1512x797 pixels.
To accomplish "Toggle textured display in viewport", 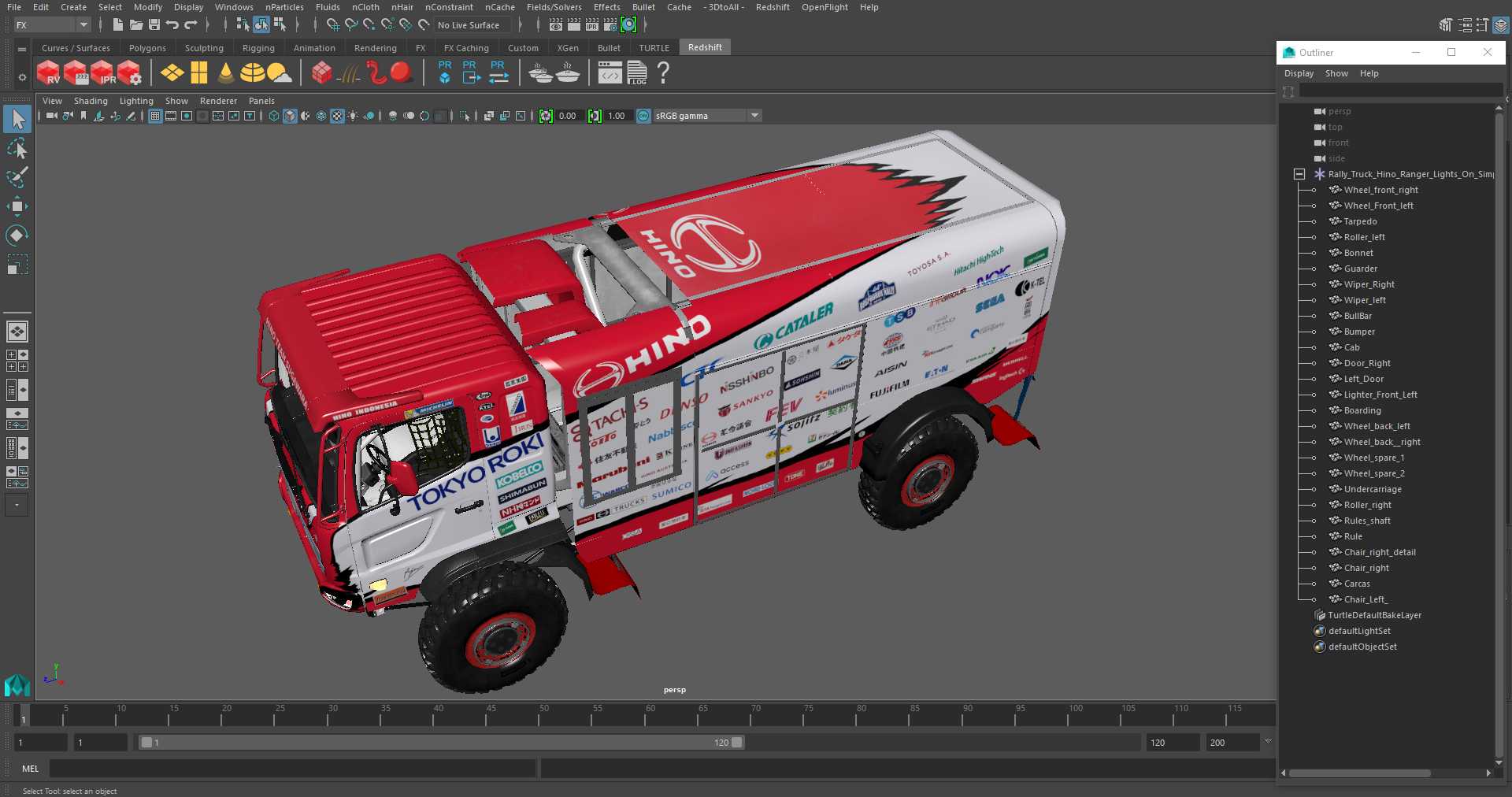I will tap(337, 116).
